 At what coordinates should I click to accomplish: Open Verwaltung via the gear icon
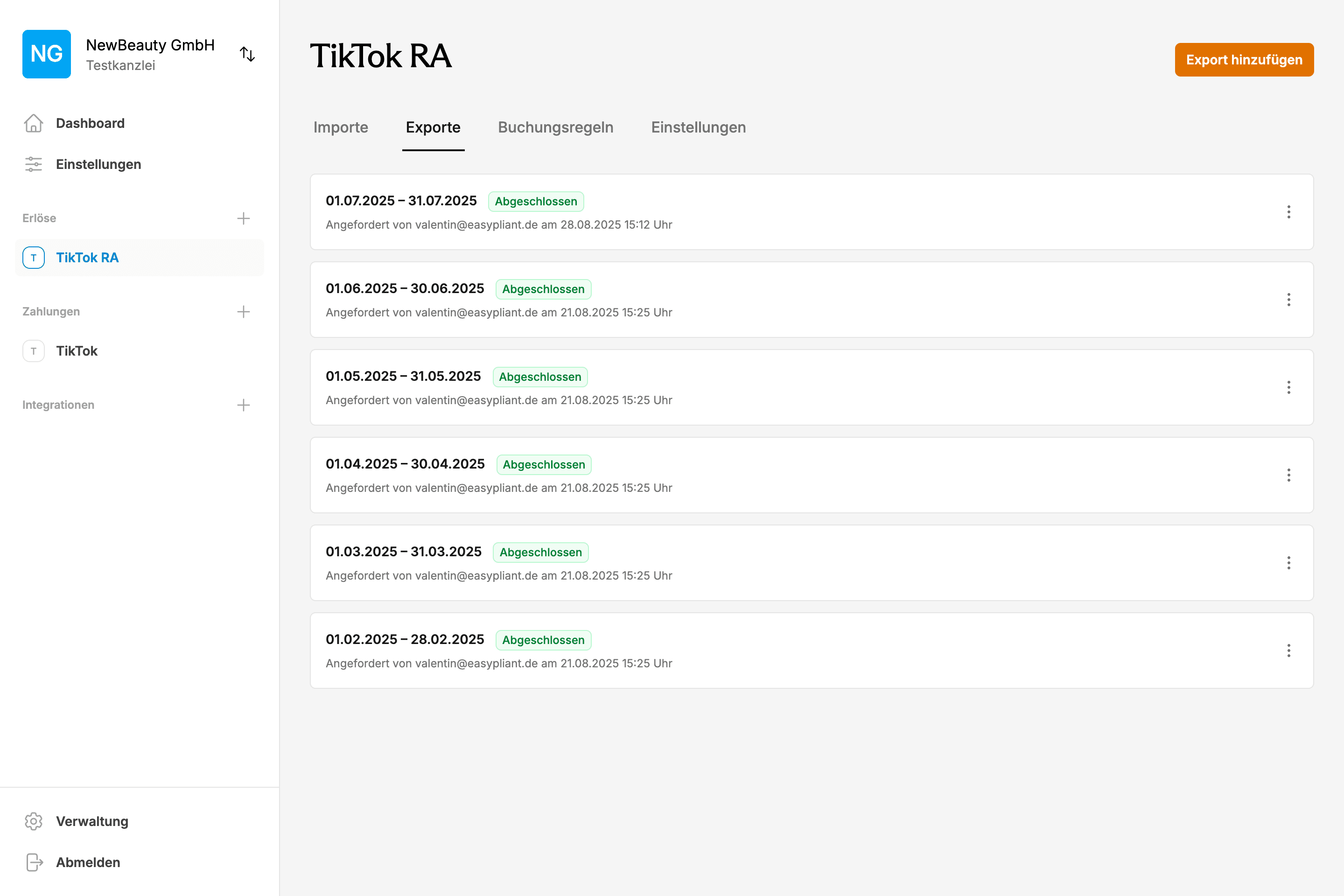(x=33, y=821)
